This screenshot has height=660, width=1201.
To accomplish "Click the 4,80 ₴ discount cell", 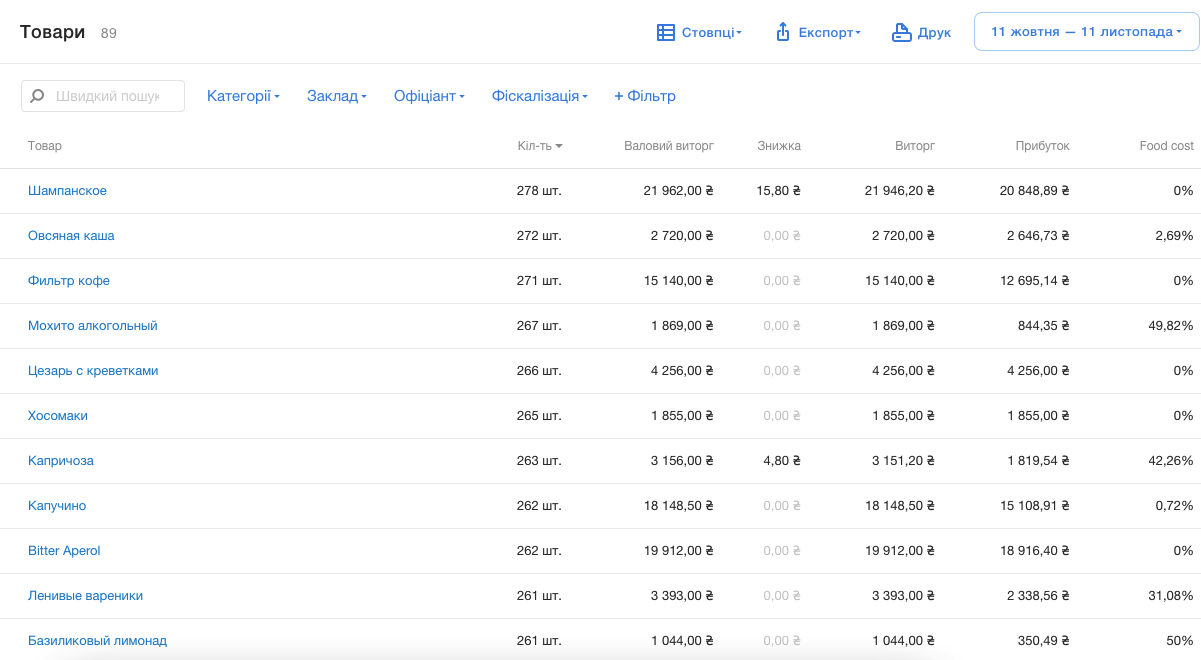I will pyautogui.click(x=782, y=461).
